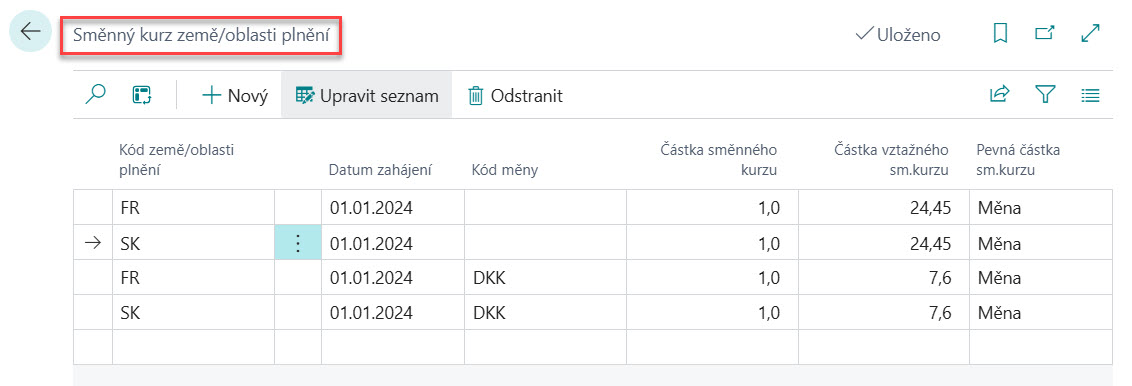The height and width of the screenshot is (386, 1132).
Task: Click DKK currency code in FR row
Action: 545,278
